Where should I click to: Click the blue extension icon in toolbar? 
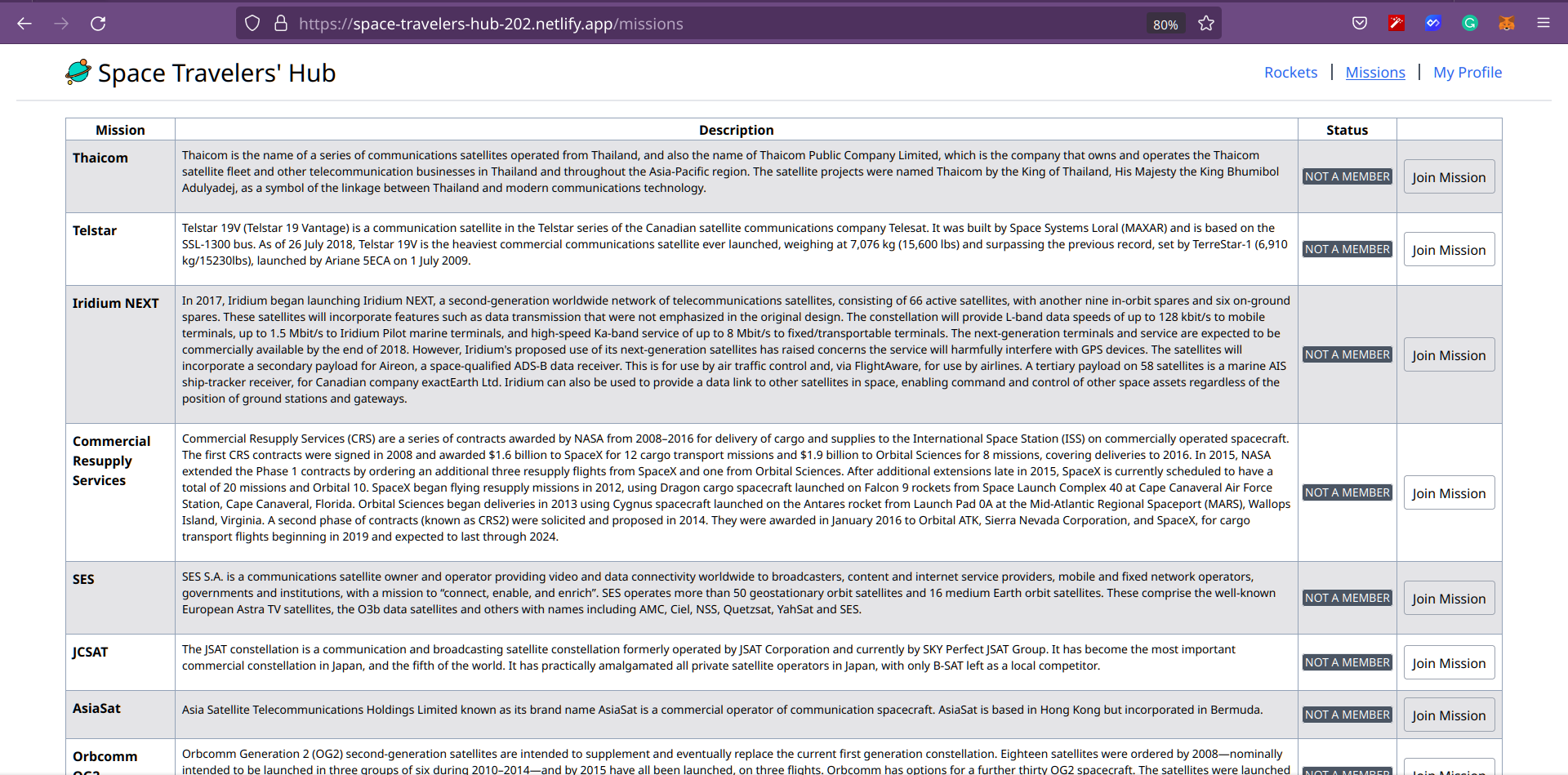click(1433, 24)
